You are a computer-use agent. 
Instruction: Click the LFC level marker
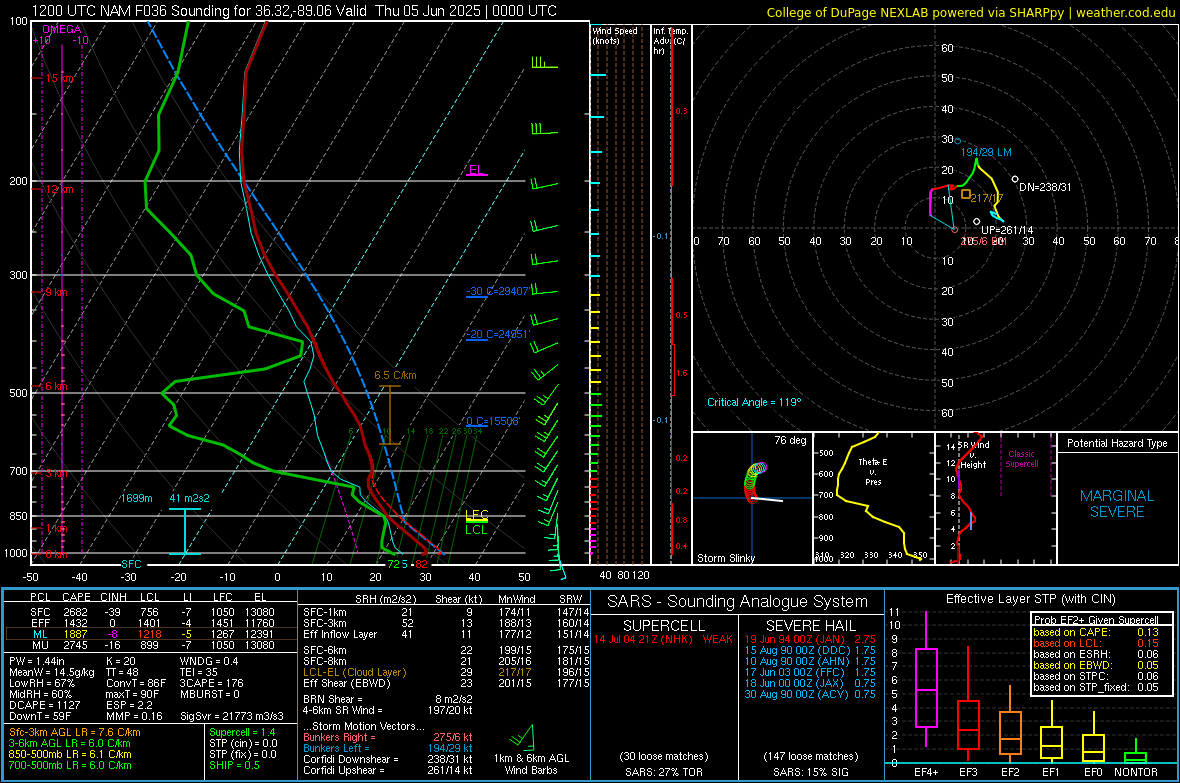[x=476, y=515]
